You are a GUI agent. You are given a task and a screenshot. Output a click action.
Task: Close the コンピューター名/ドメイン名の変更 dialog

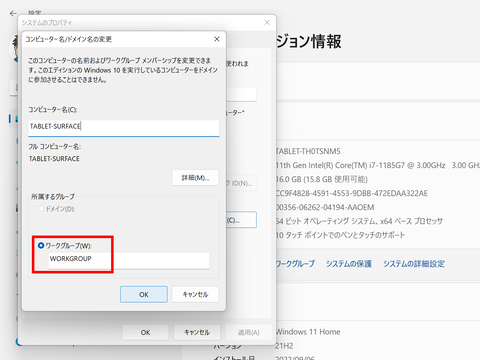[x=217, y=39]
